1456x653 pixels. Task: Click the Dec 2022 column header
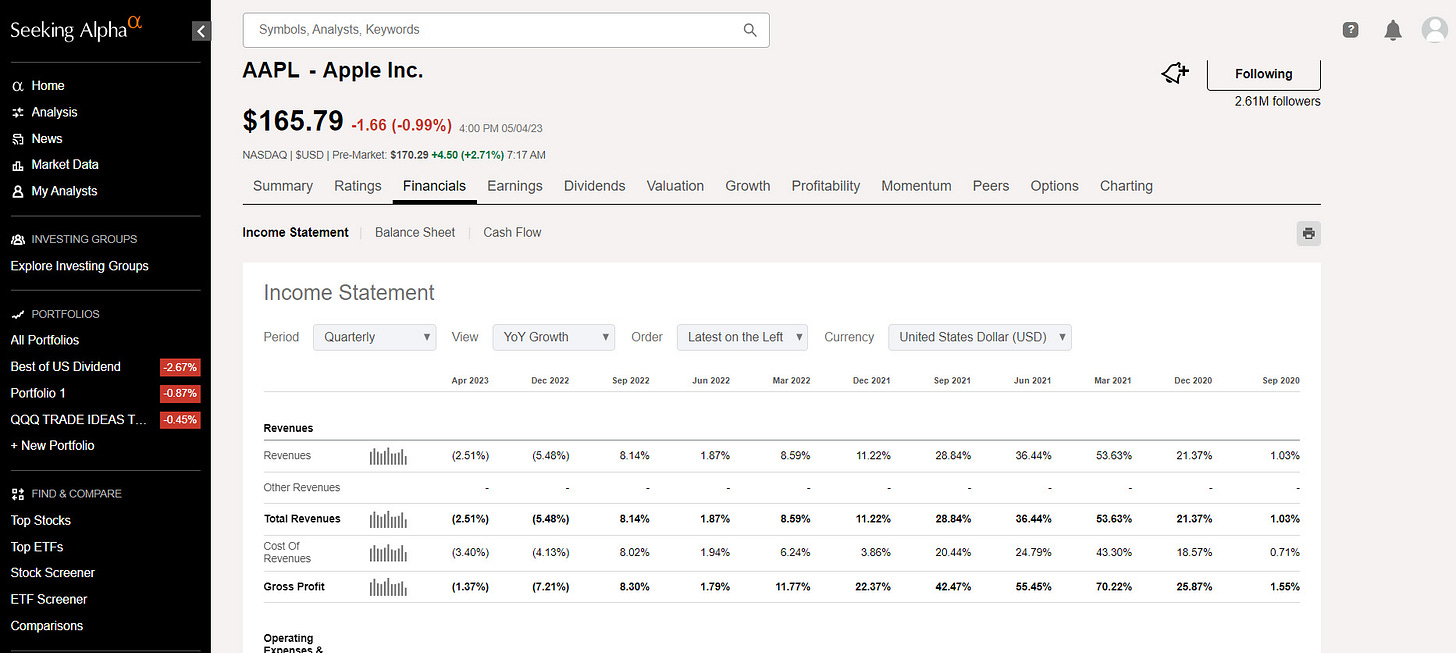(x=550, y=381)
